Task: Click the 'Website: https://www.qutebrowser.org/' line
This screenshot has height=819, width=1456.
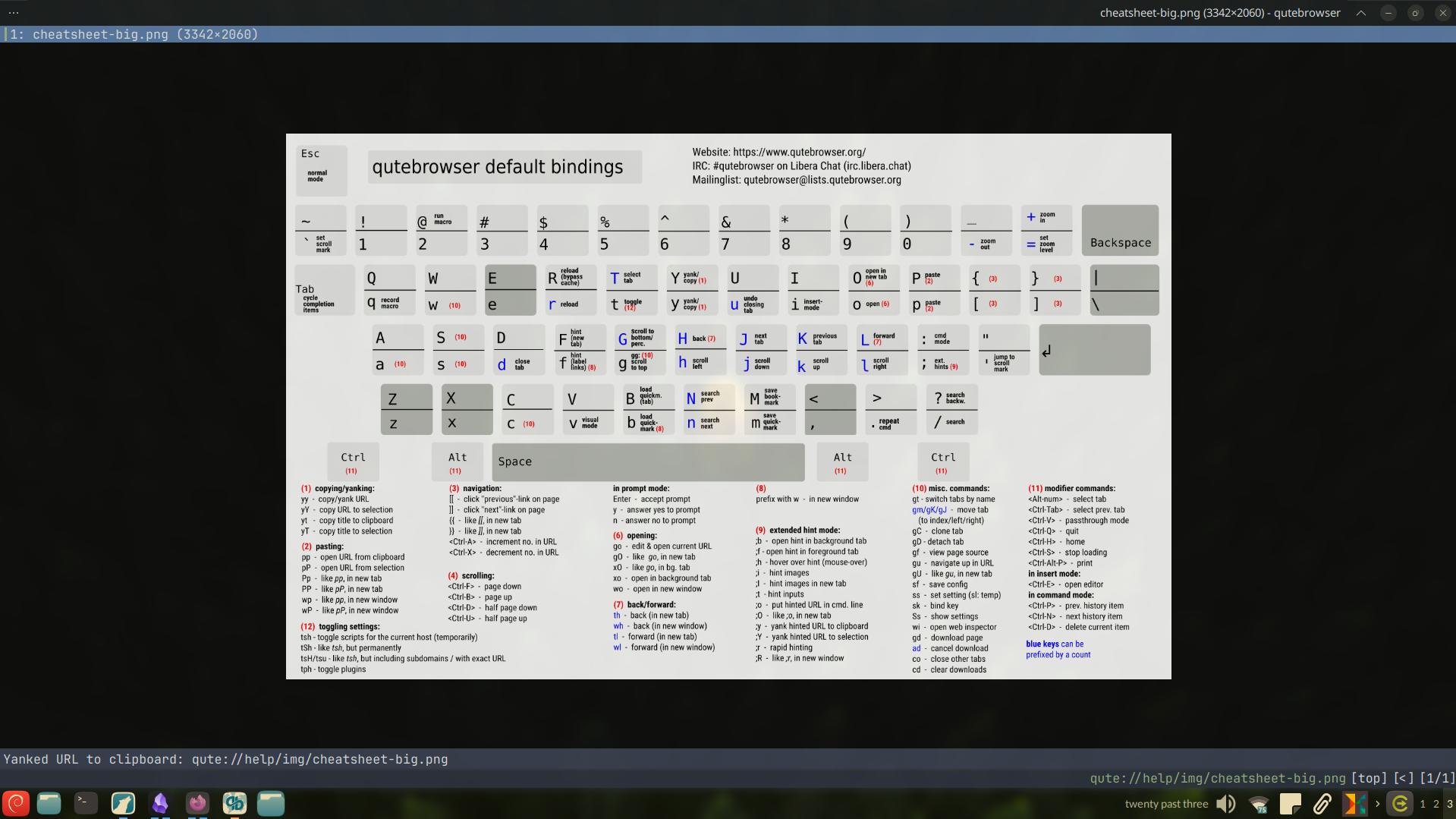Action: (x=778, y=152)
